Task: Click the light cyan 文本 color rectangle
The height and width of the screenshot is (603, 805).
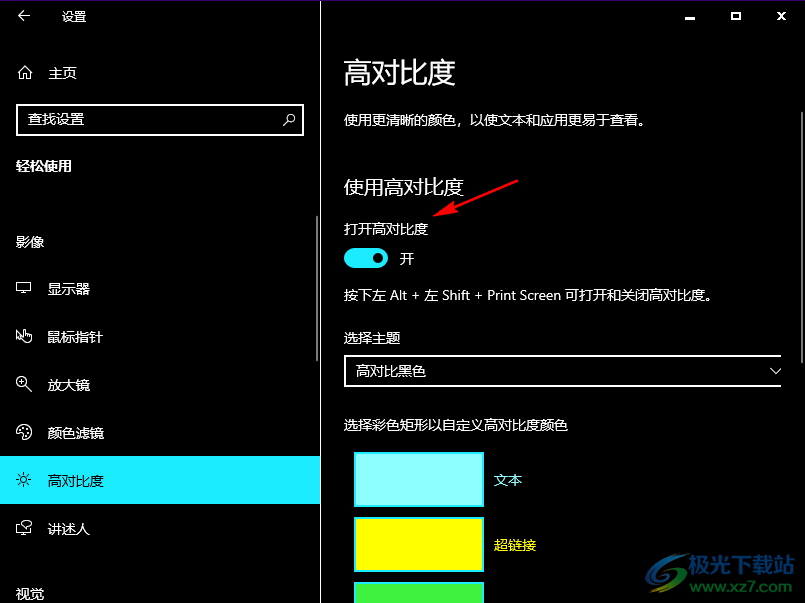Action: pyautogui.click(x=419, y=479)
